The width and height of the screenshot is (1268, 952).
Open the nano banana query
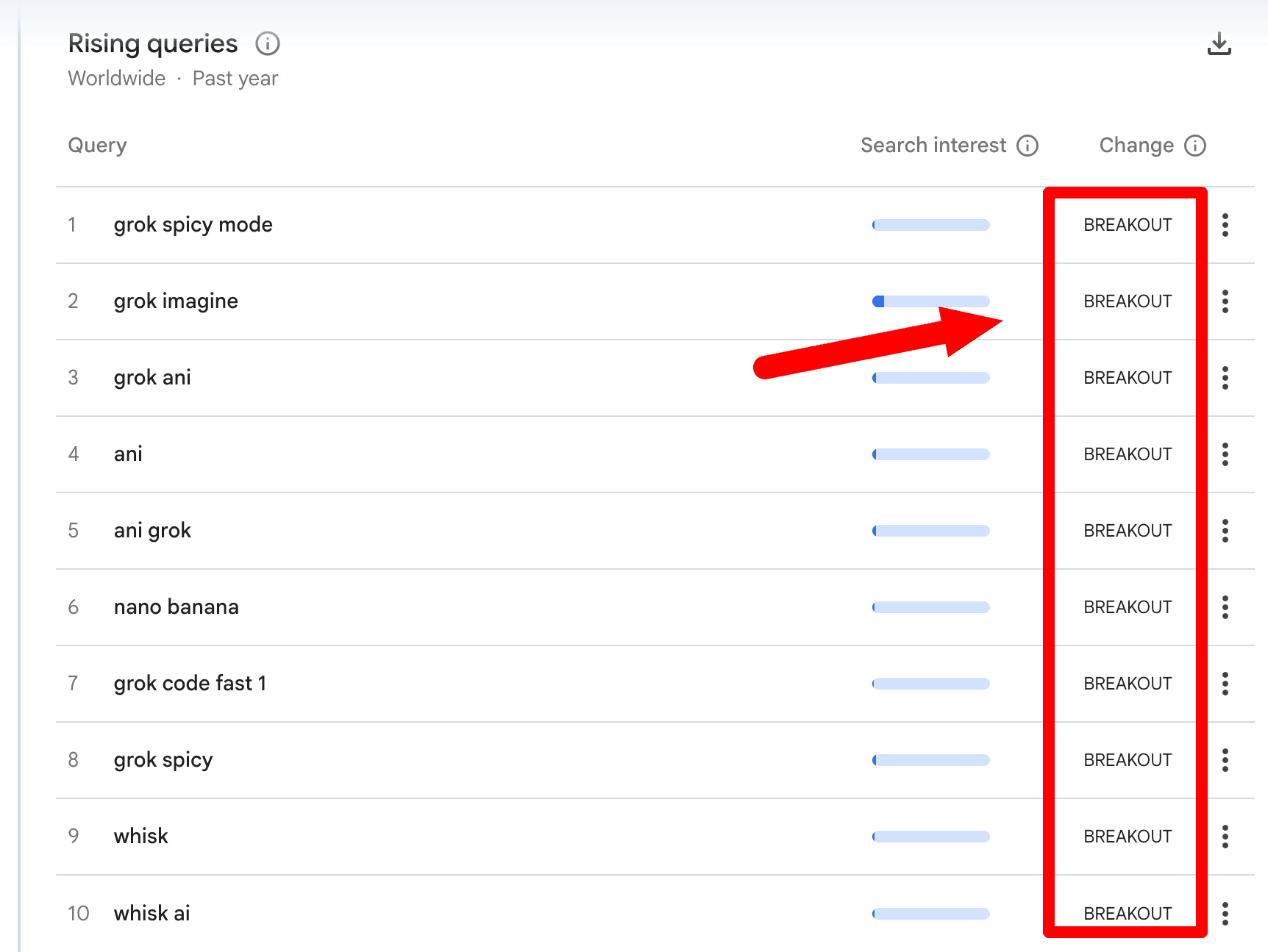point(177,607)
